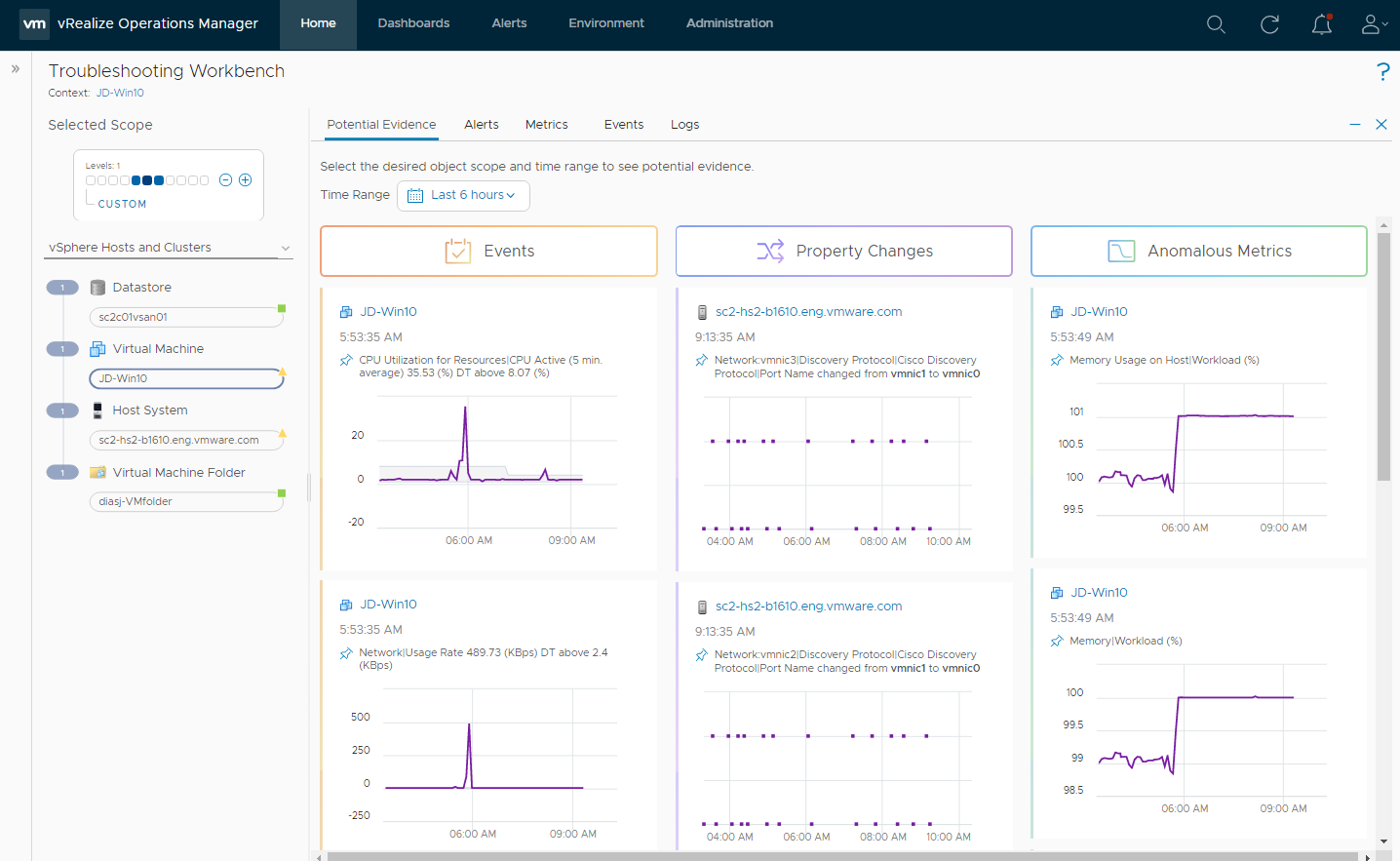Decrease scope level with minus icon
The width and height of the screenshot is (1400, 861).
[x=225, y=180]
